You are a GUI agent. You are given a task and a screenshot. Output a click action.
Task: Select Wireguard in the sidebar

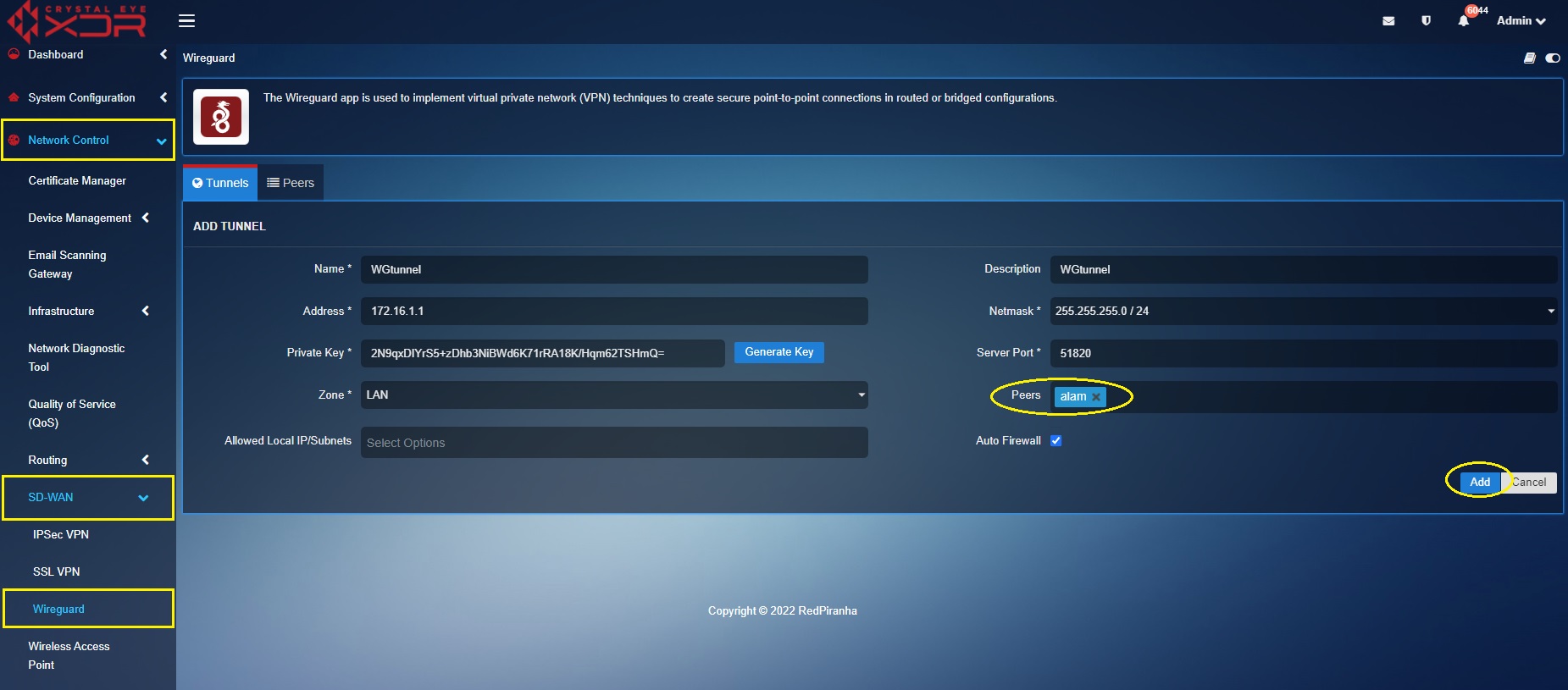pos(58,609)
